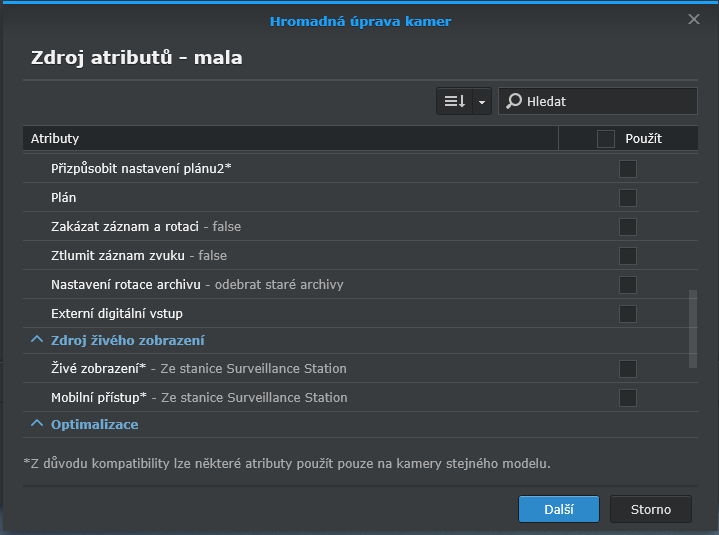Viewport: 719px width, 535px height.
Task: Collapse the Zdroj živého zobrazení section
Action: click(37, 341)
